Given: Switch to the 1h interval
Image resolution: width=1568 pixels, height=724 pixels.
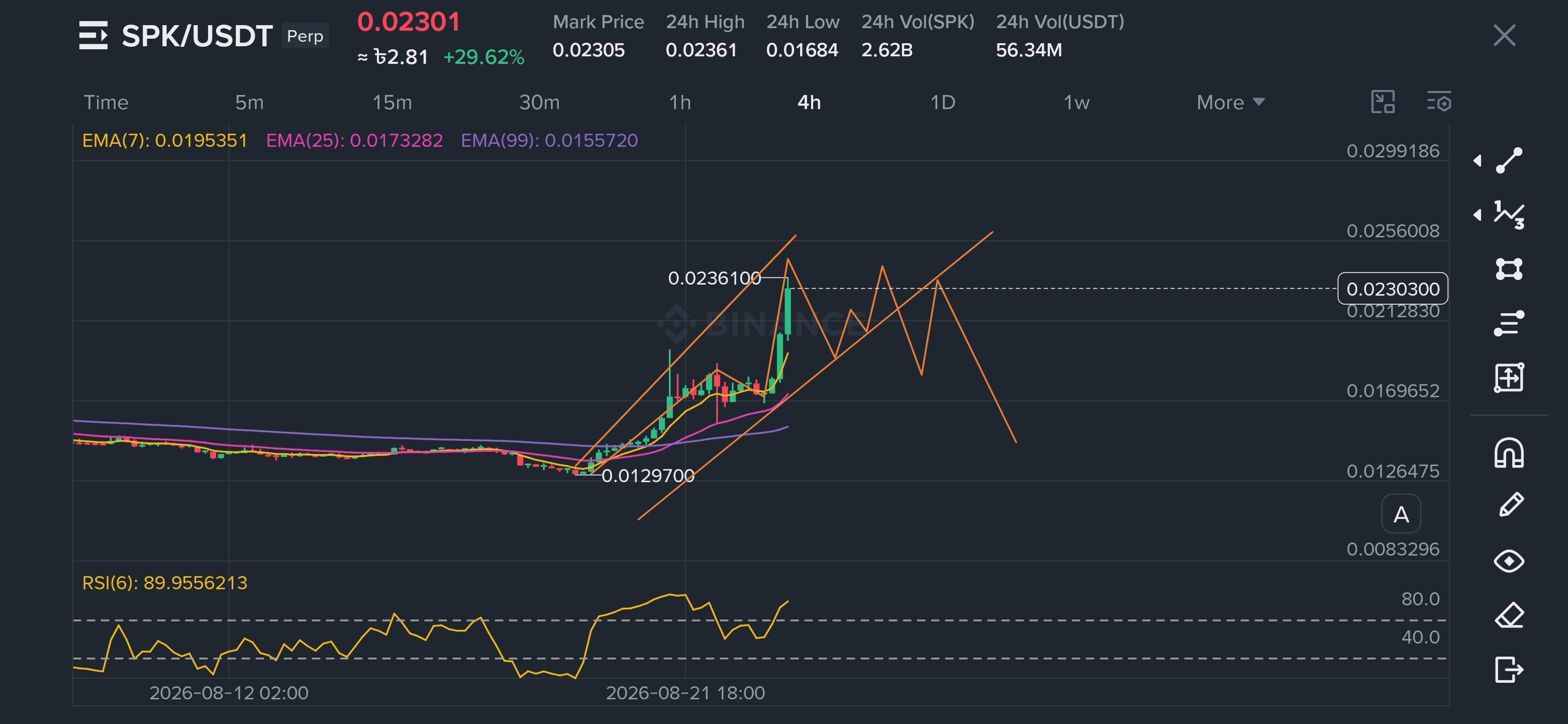Looking at the screenshot, I should pos(680,102).
